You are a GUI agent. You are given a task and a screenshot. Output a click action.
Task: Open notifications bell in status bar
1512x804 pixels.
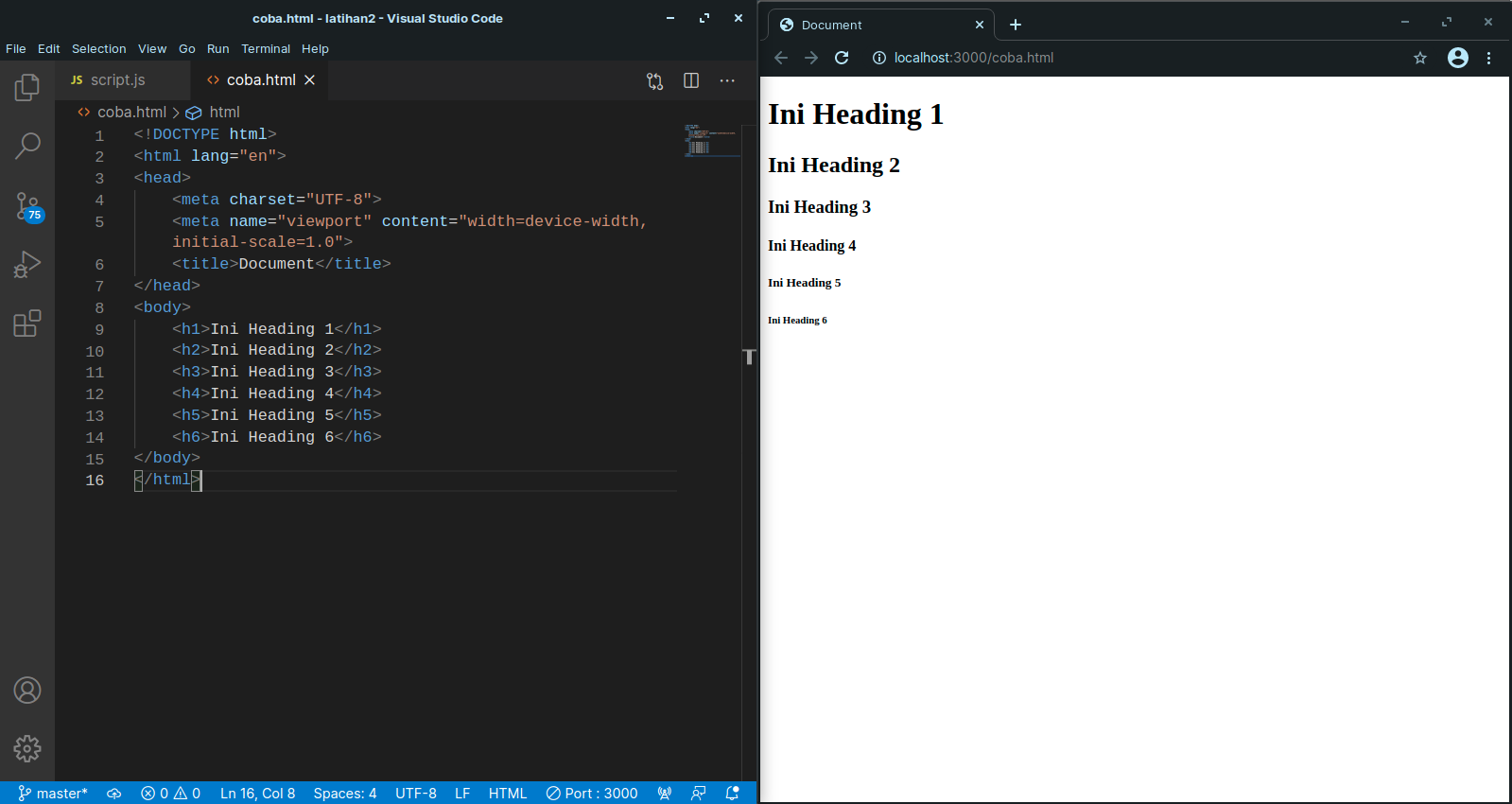[x=732, y=794]
